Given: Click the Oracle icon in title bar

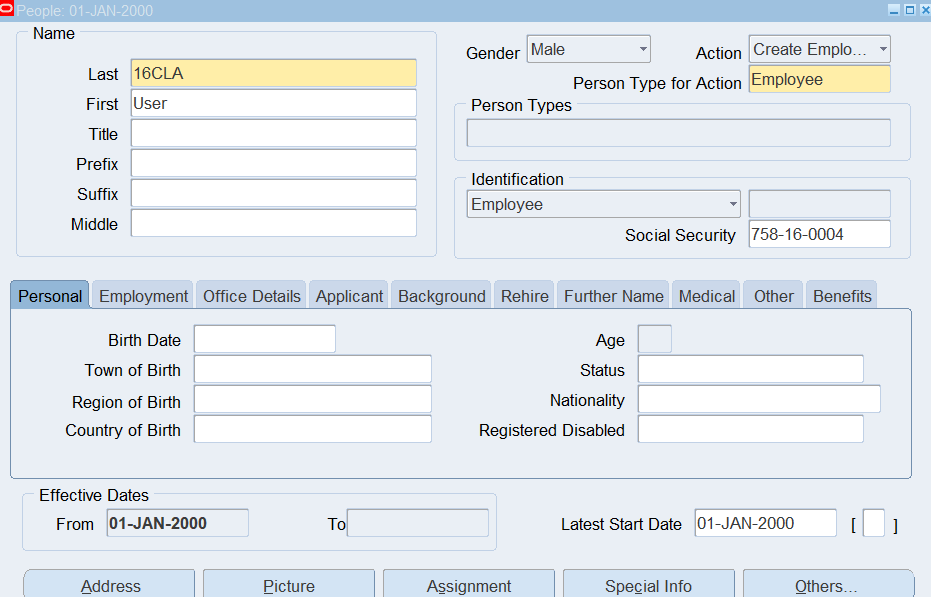Looking at the screenshot, I should pos(7,10).
